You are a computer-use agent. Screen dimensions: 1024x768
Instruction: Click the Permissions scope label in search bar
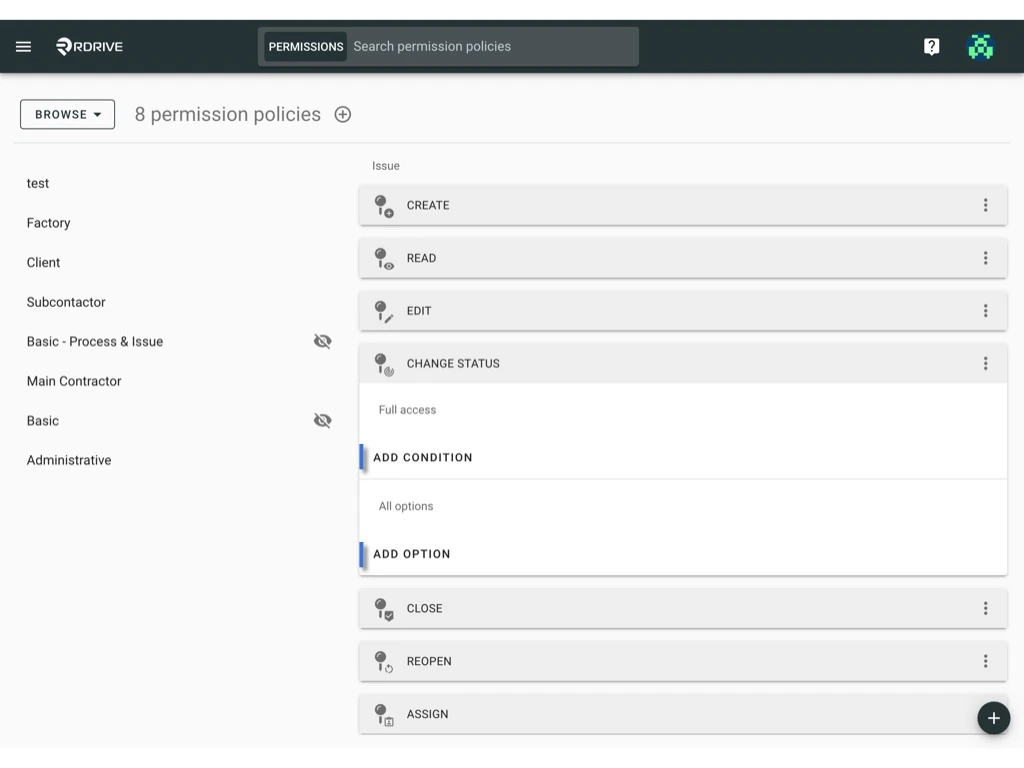[304, 46]
